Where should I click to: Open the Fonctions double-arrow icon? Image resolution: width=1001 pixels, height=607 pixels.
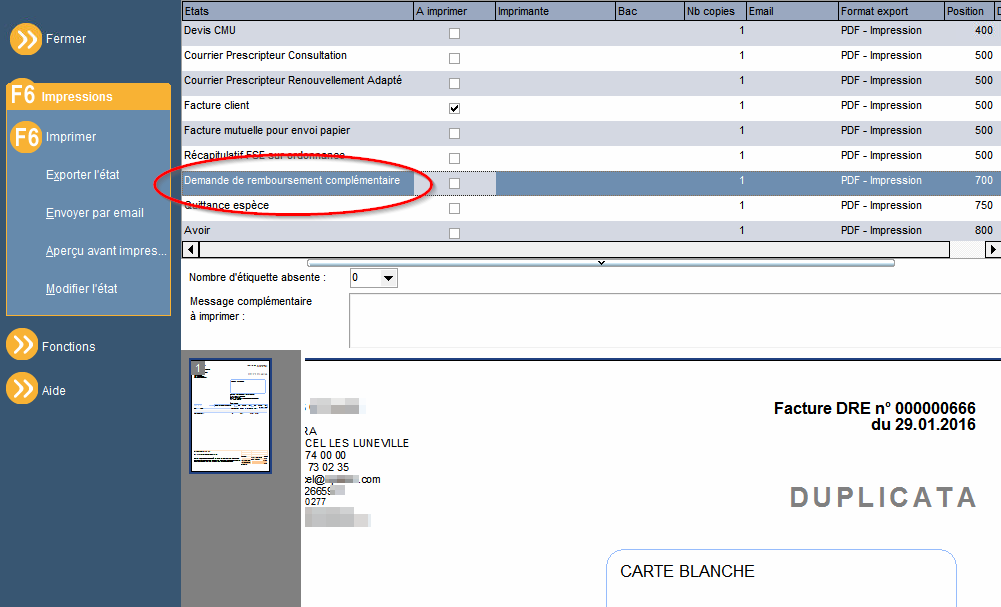click(x=22, y=345)
